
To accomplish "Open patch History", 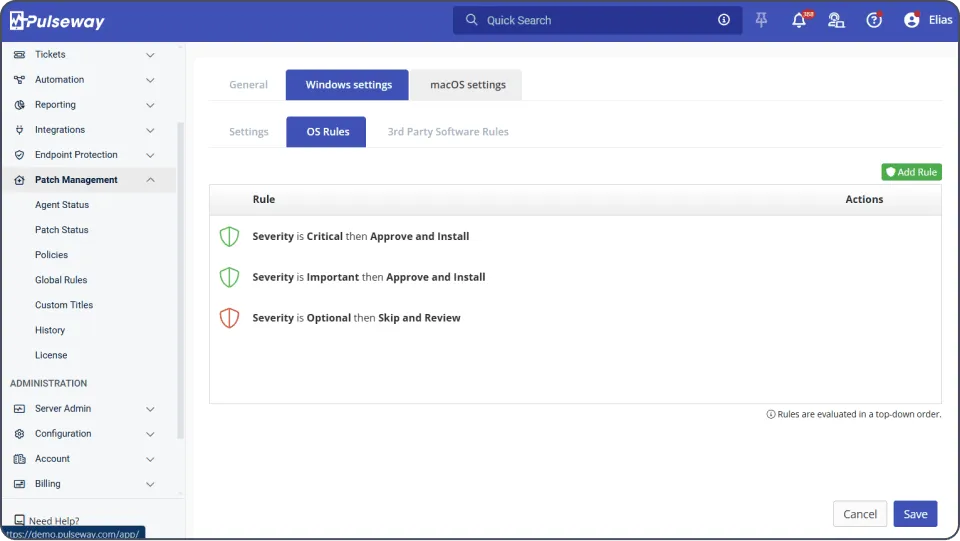I will coord(50,330).
